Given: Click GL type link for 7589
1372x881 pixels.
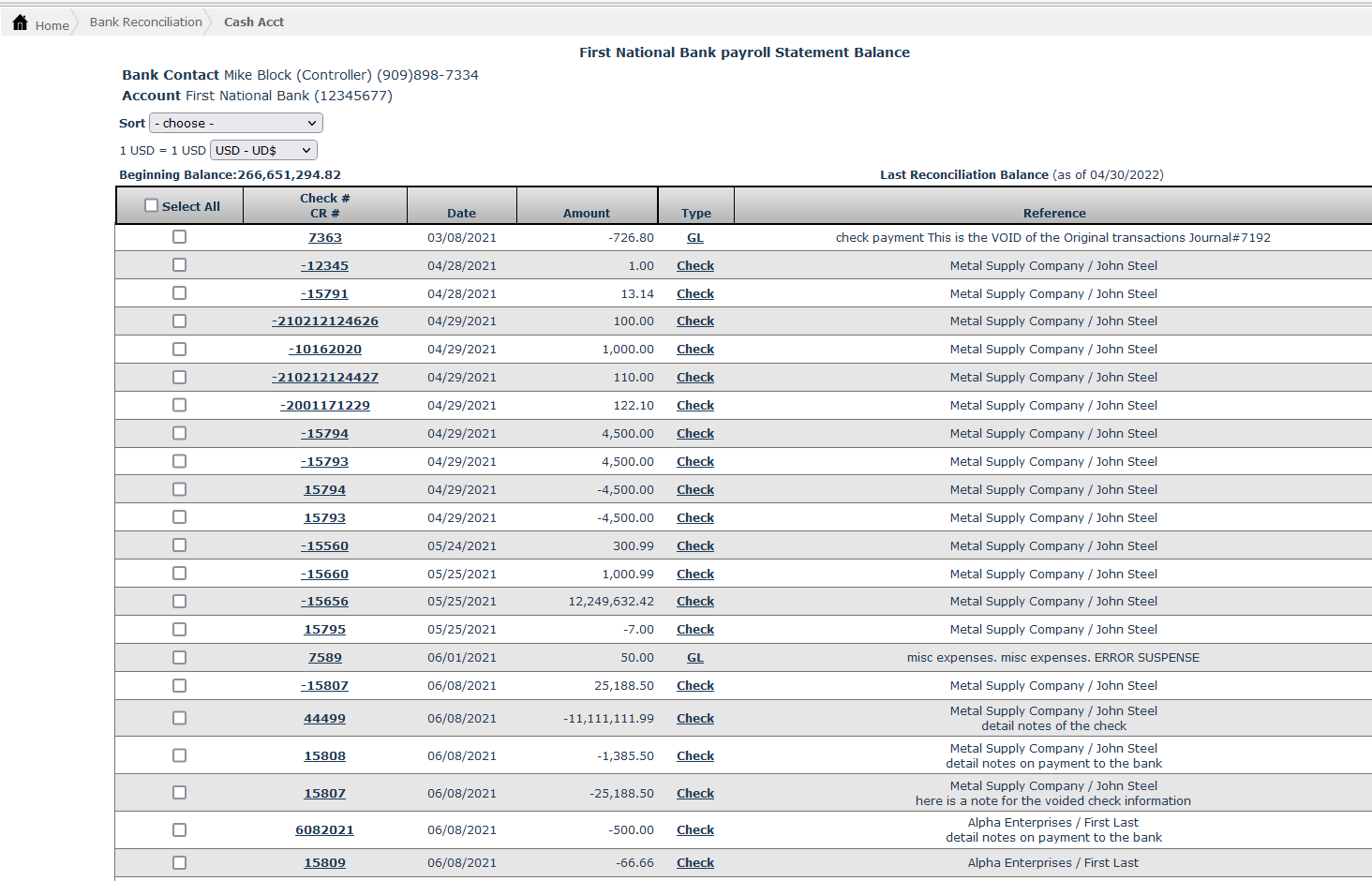Looking at the screenshot, I should coord(694,658).
